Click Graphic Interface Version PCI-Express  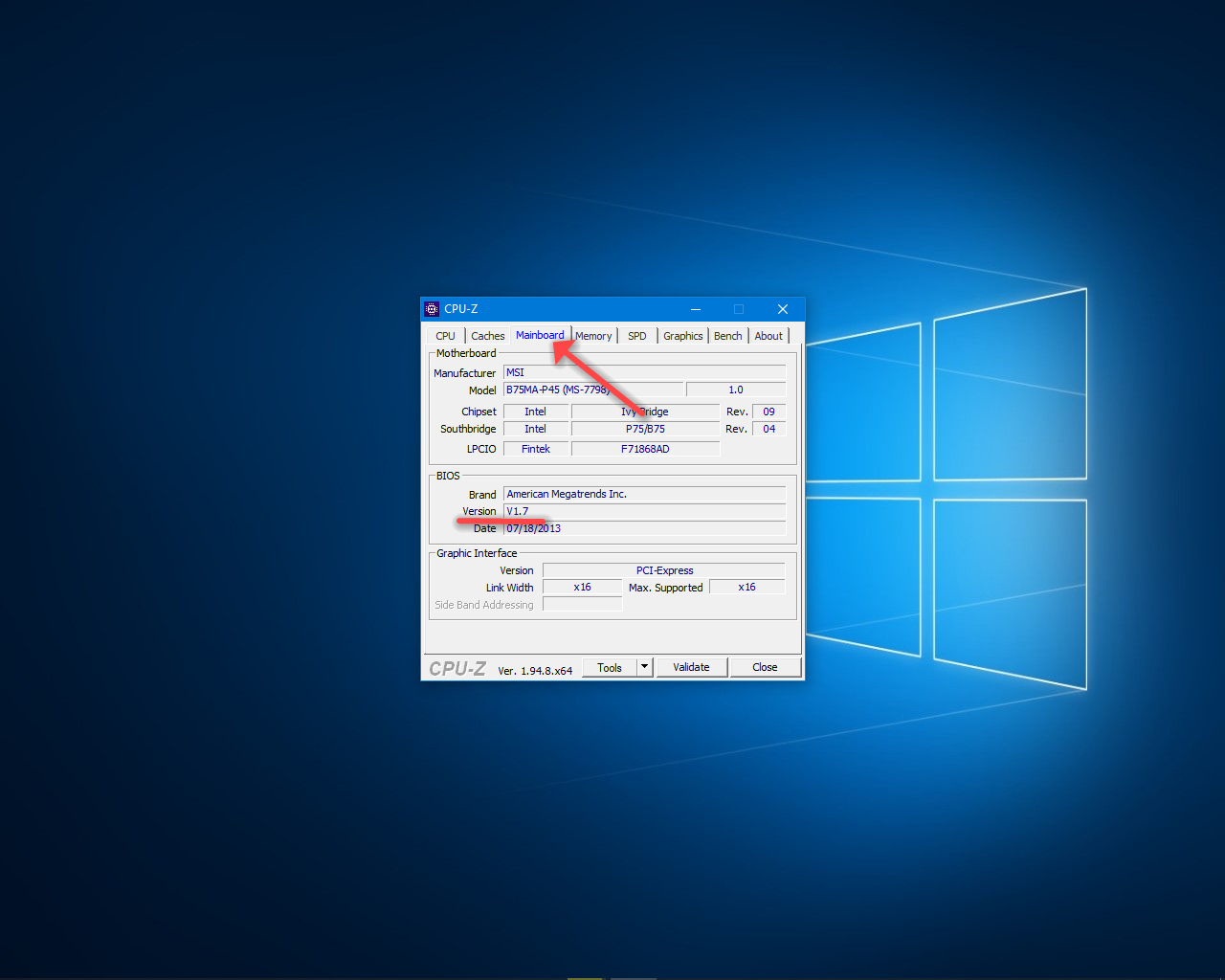coord(664,571)
